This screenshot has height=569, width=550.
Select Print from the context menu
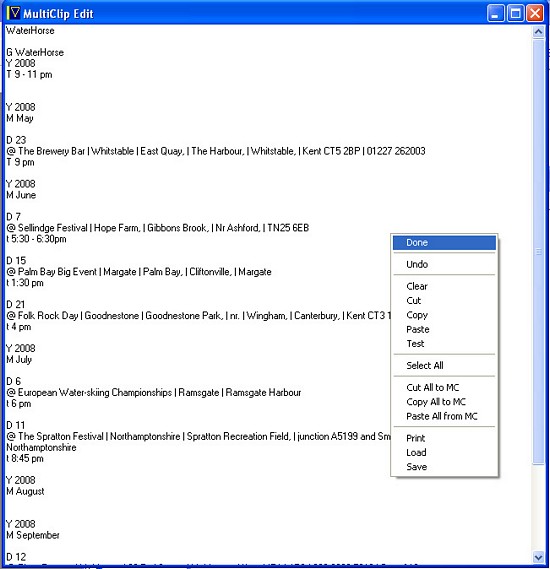point(444,438)
